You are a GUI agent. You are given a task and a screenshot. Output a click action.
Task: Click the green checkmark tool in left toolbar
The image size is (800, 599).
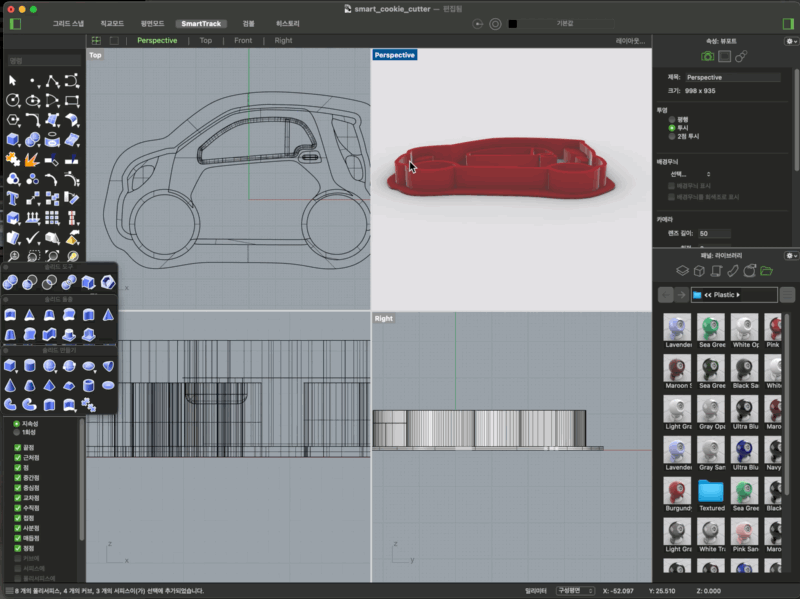click(x=32, y=237)
